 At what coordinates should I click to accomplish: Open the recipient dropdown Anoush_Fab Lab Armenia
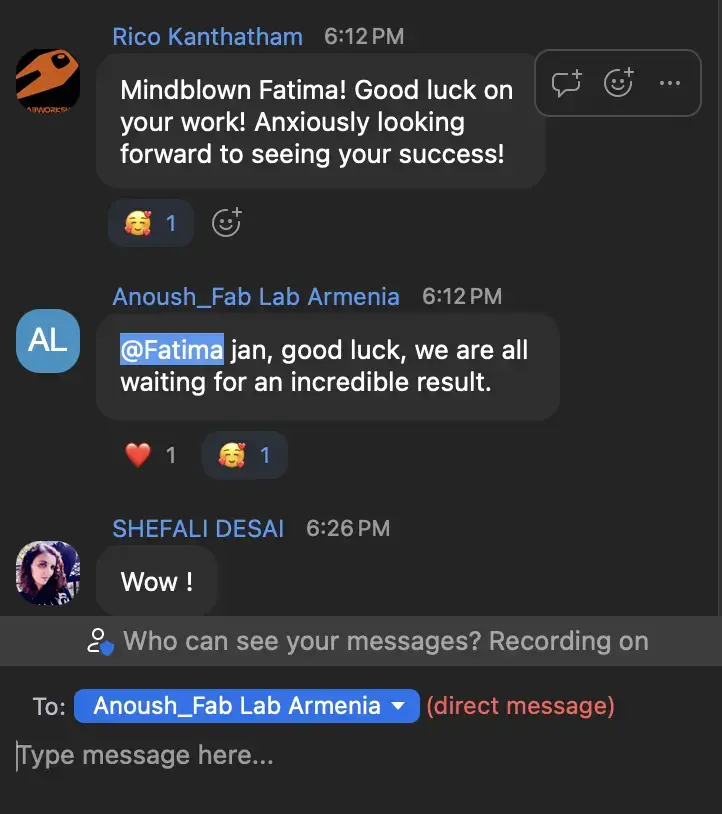(247, 706)
